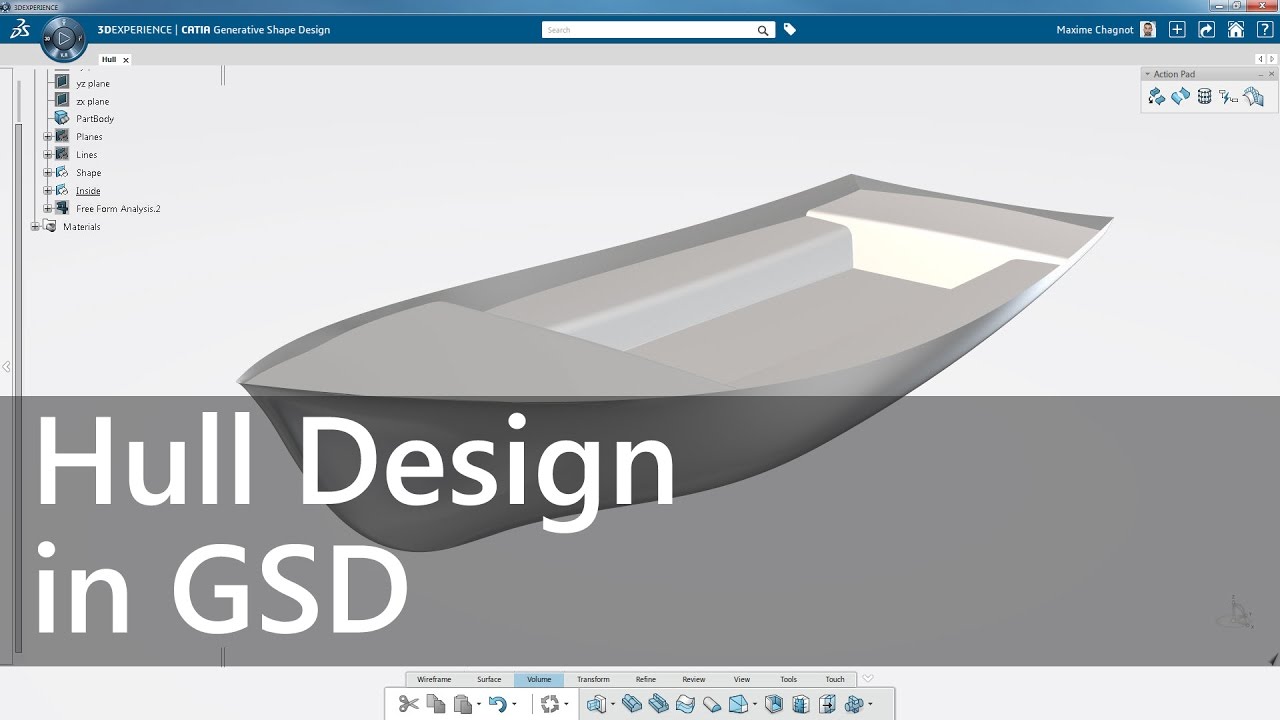Select the Volume Extrude tool icon
This screenshot has height=720, width=1280.
596,704
